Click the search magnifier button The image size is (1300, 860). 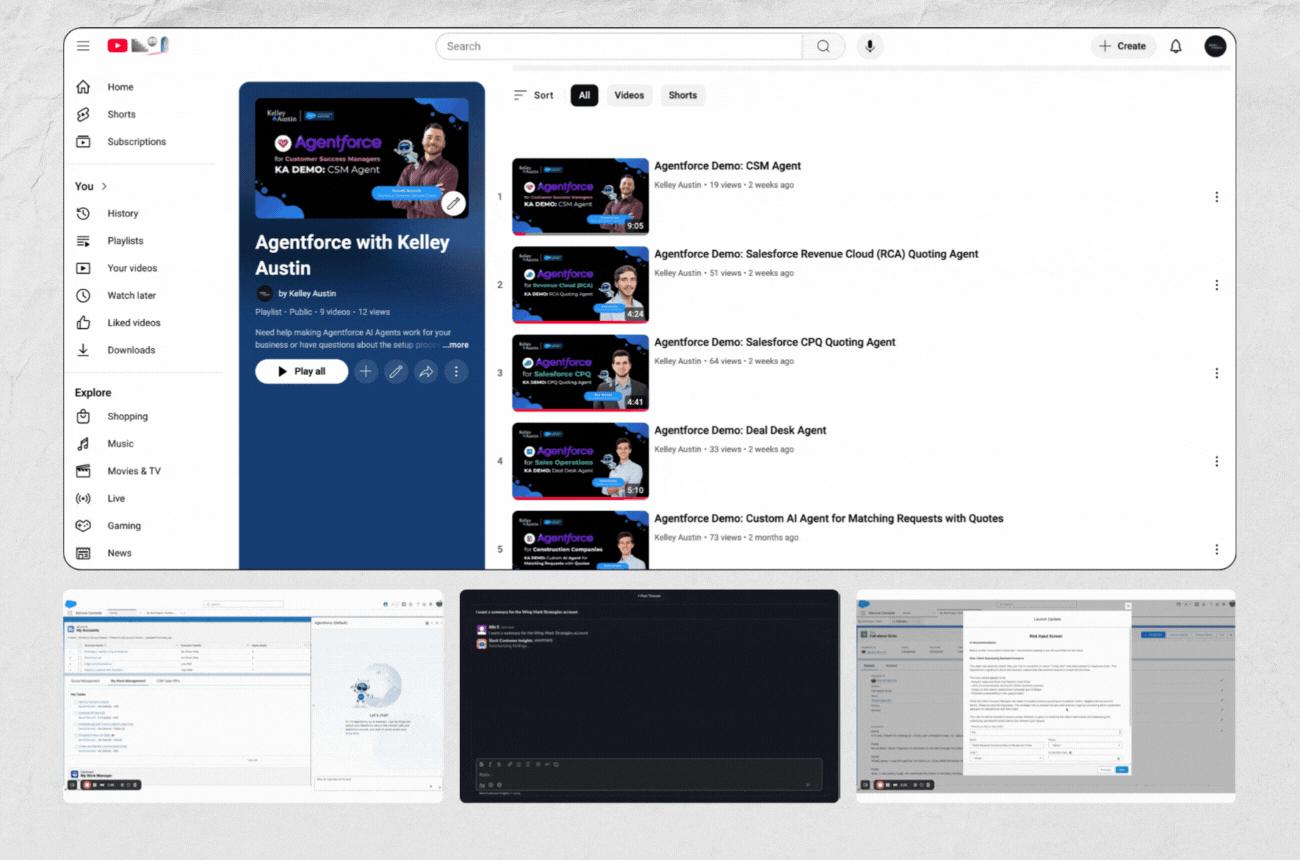[823, 46]
